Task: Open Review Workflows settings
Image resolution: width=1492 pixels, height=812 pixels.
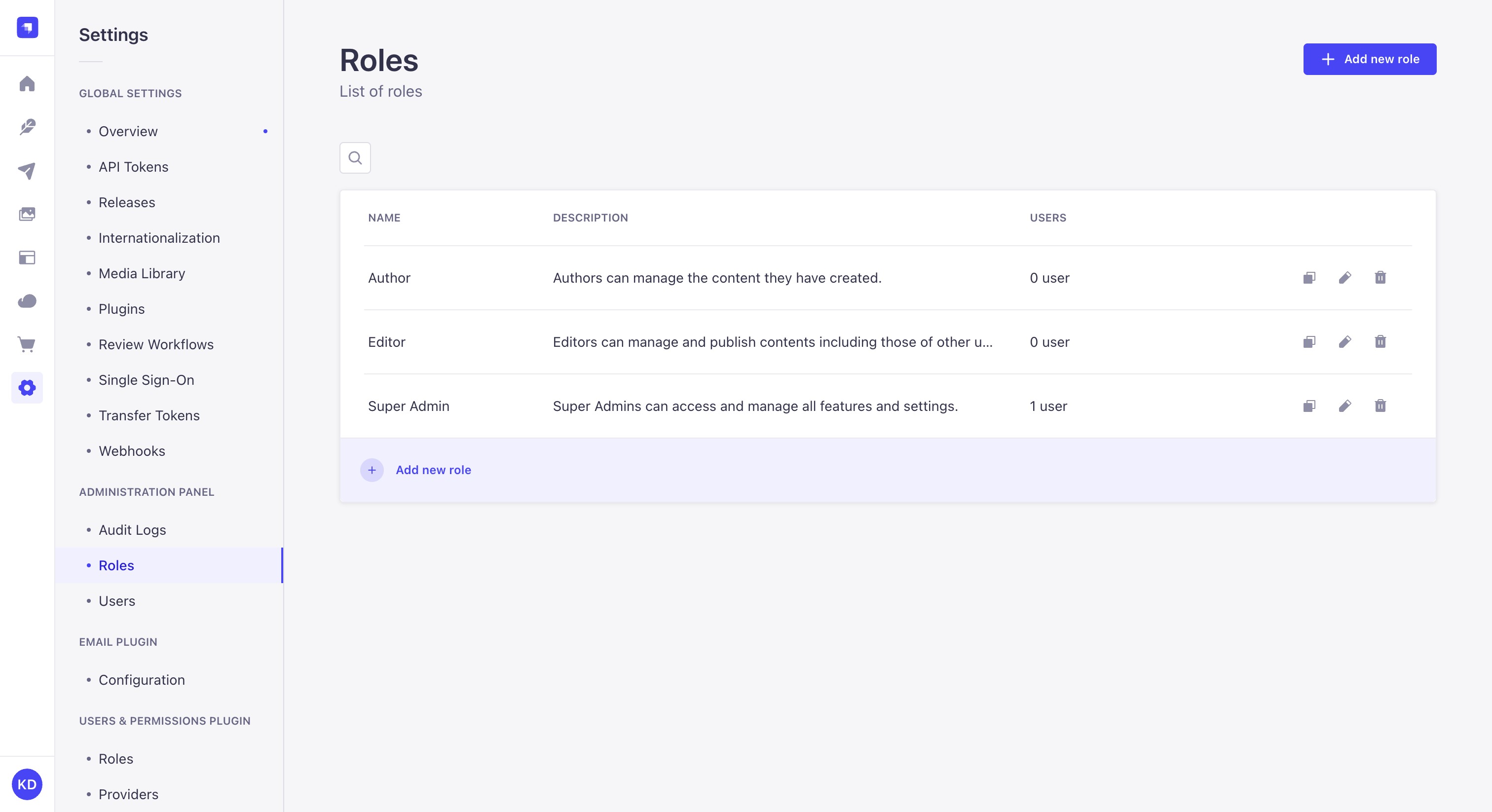Action: [x=169, y=345]
